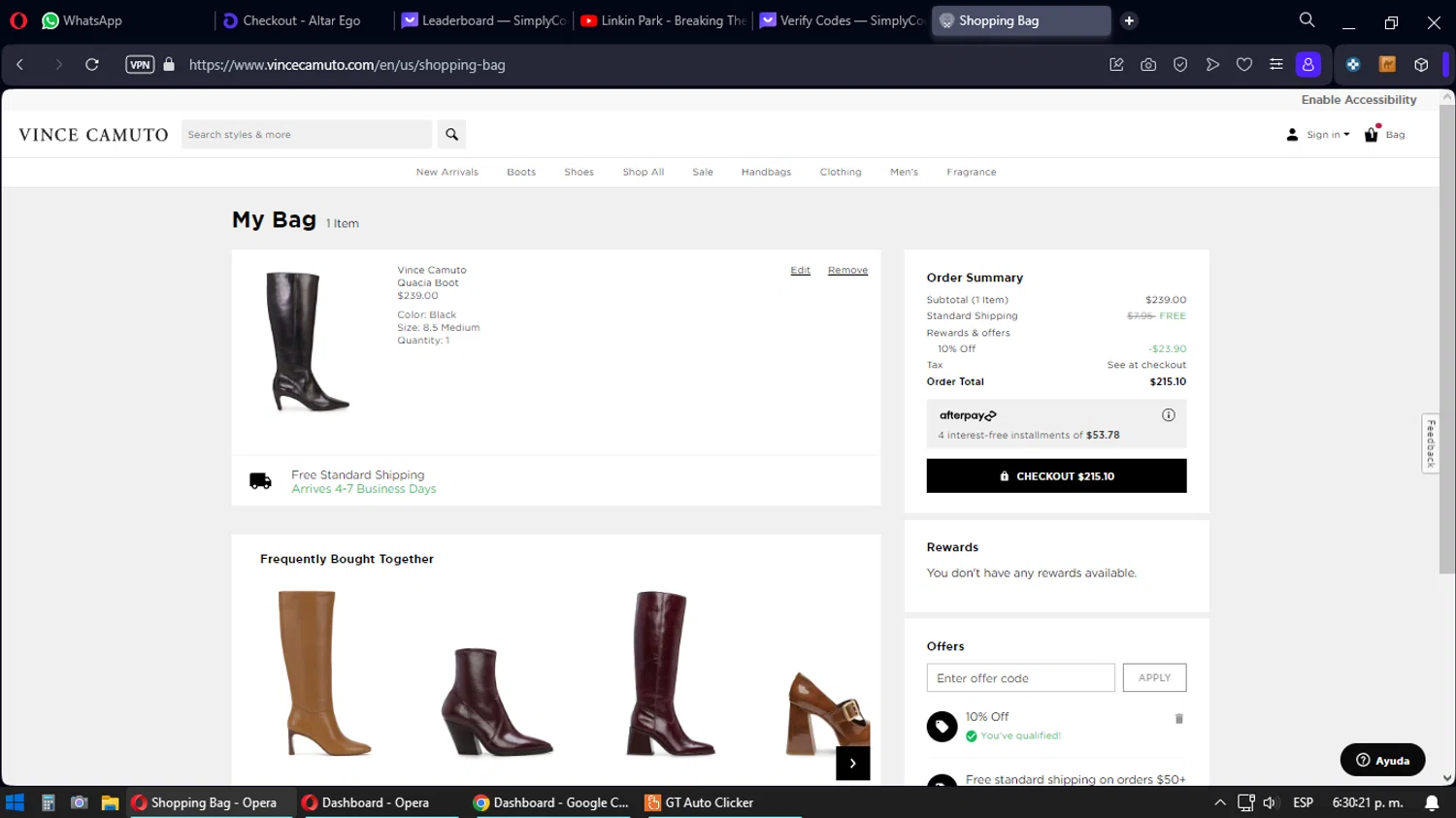Open the Shoes menu
Screen dimensions: 1456x818
click(579, 172)
